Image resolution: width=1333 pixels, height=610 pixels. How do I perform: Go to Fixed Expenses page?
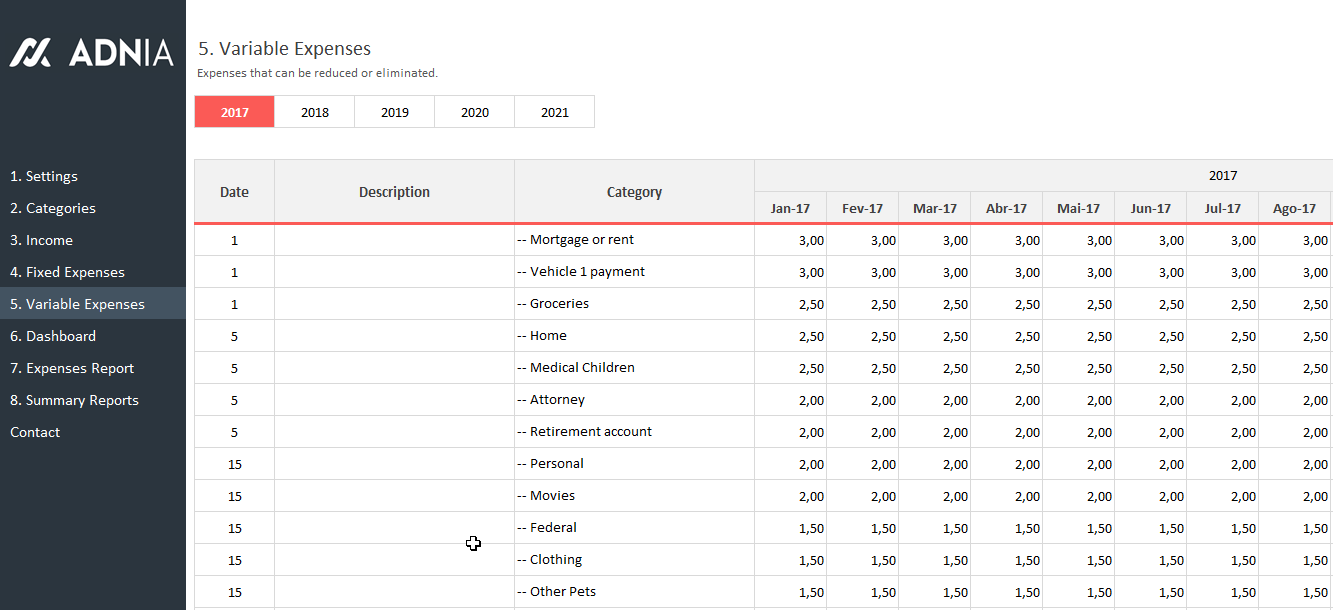click(67, 272)
